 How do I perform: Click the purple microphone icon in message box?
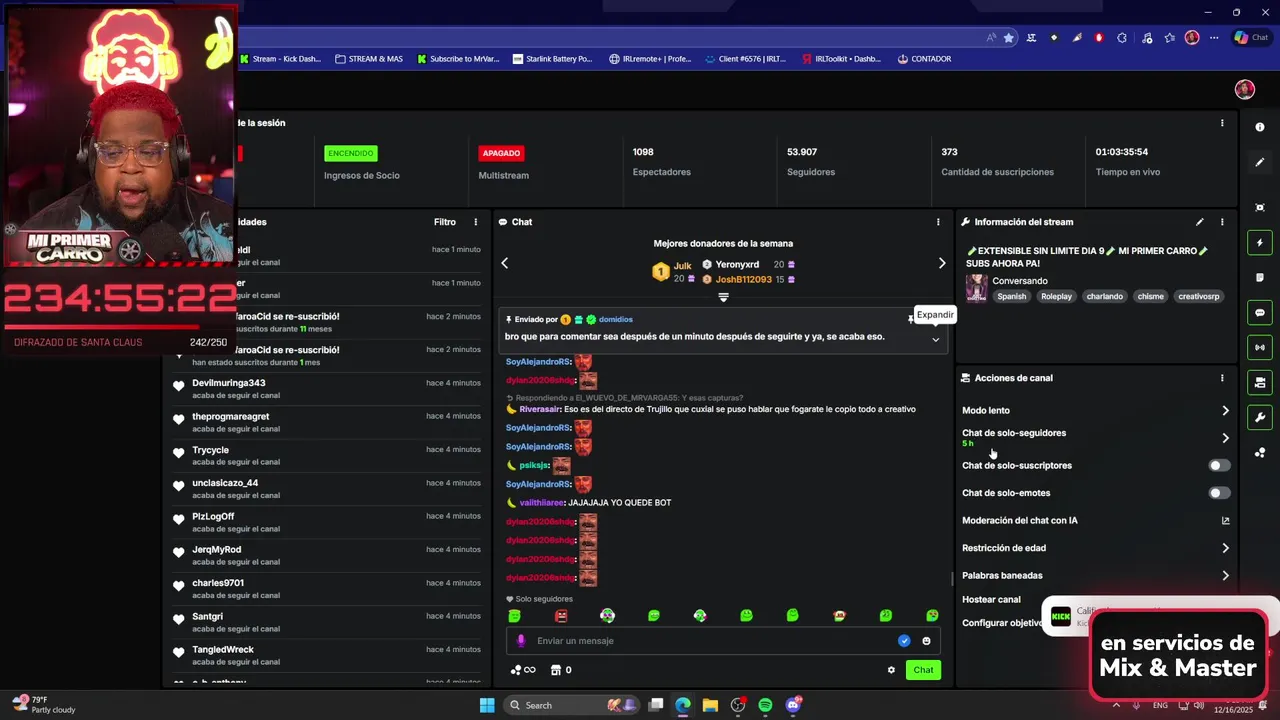click(x=521, y=641)
